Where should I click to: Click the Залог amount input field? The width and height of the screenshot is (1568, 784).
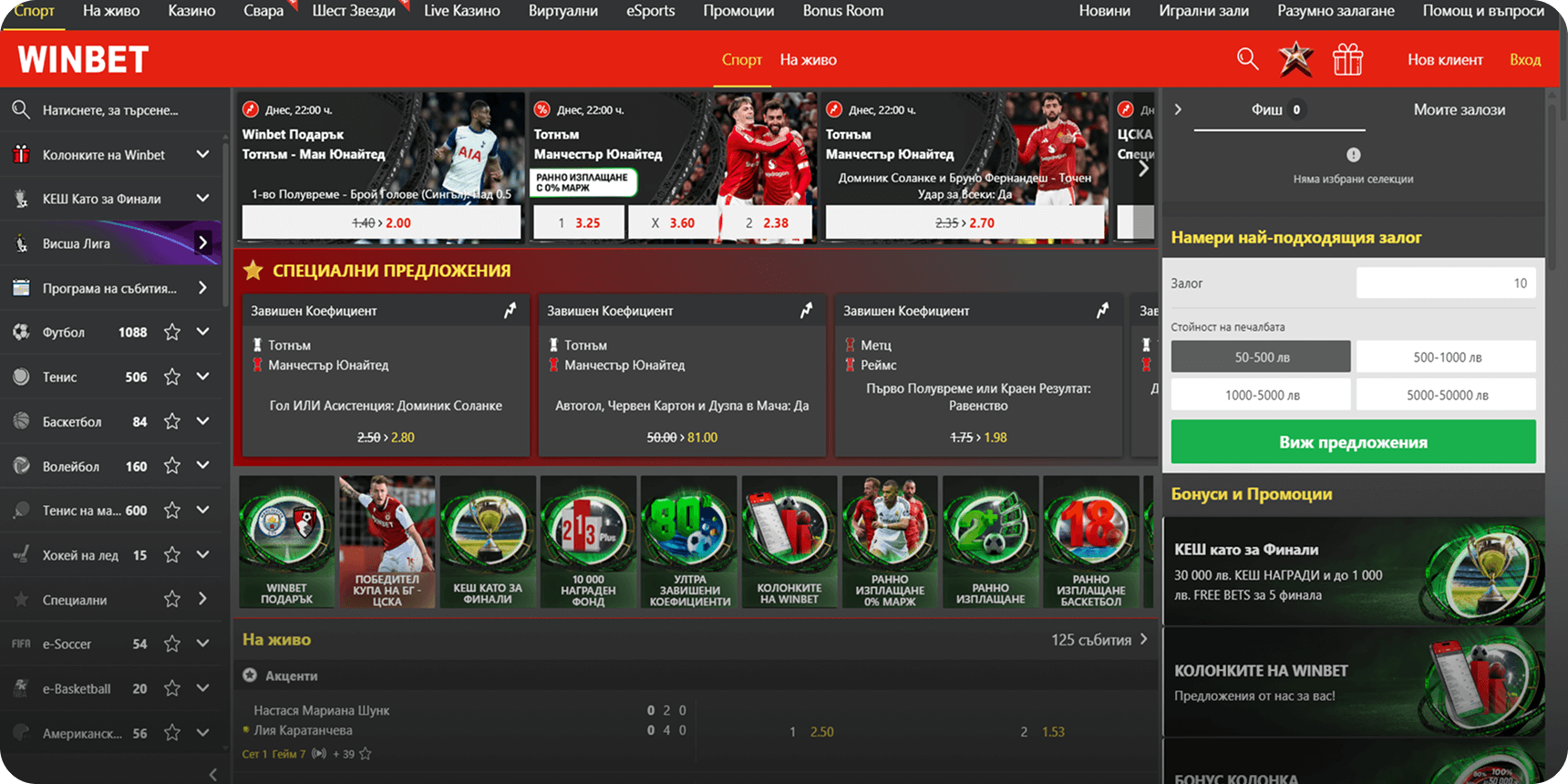pyautogui.click(x=1445, y=284)
